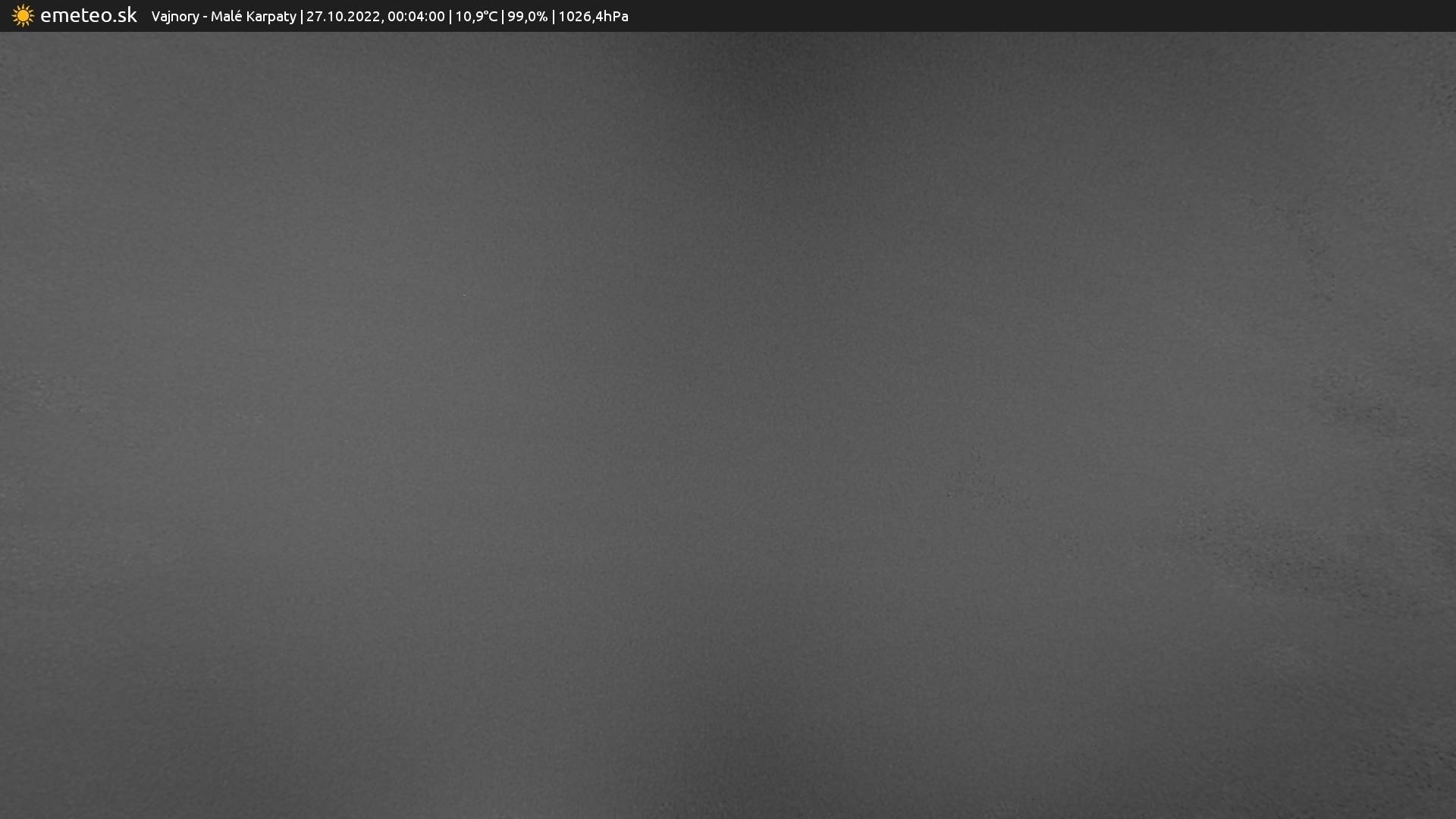The width and height of the screenshot is (1456, 819).
Task: Click the tiny white speck in the image
Action: tap(463, 295)
